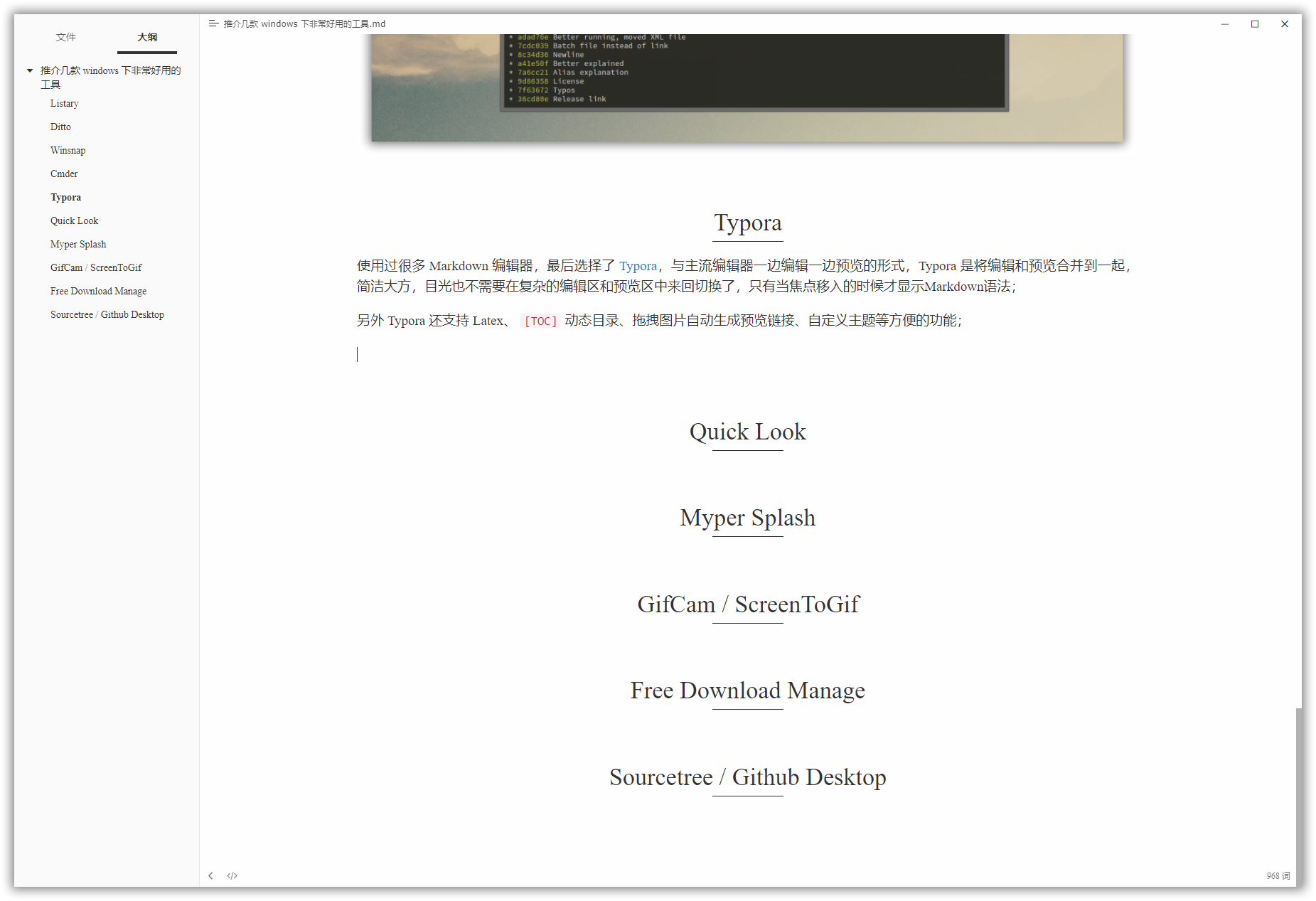The width and height of the screenshot is (1316, 901).
Task: Place cursor in the Myper Splash heading
Action: [747, 518]
